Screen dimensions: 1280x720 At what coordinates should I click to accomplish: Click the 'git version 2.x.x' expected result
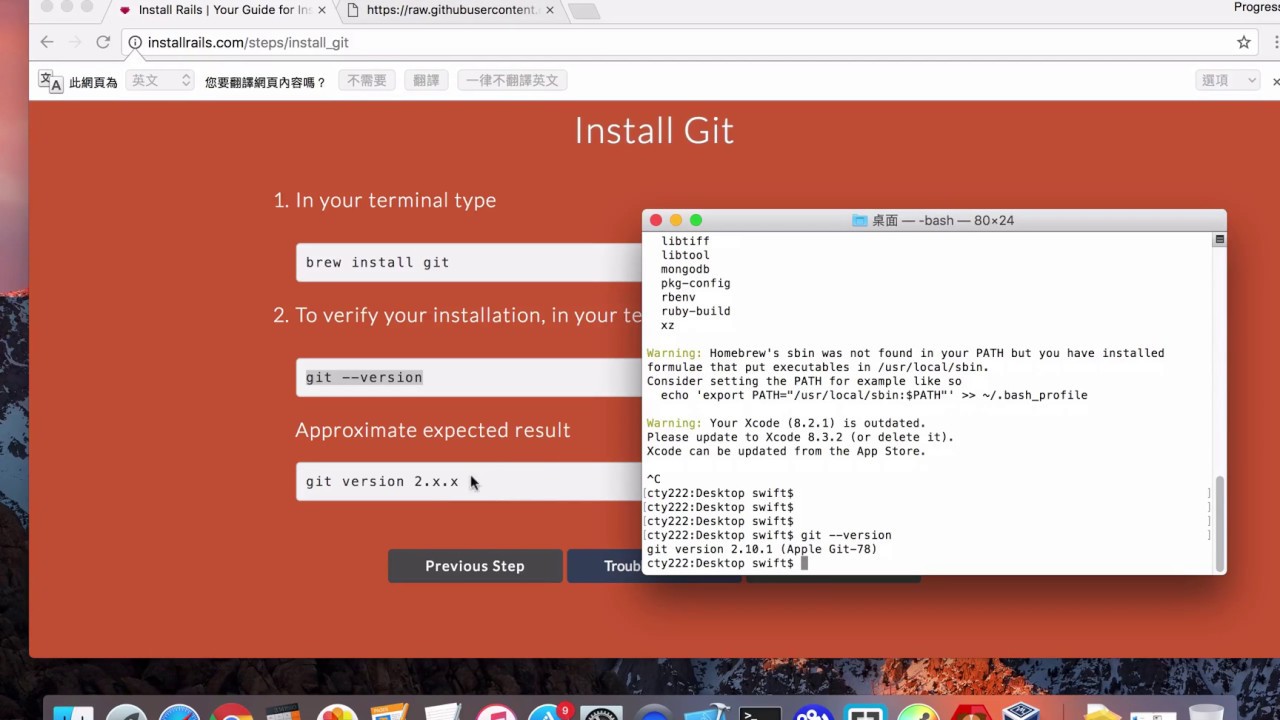pos(382,481)
